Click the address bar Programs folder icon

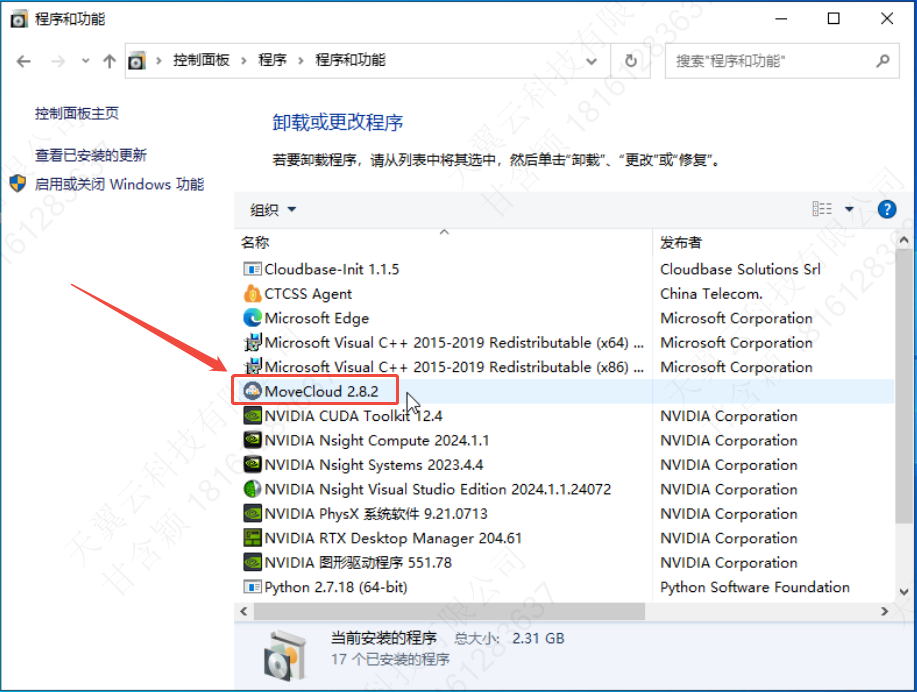click(136, 60)
